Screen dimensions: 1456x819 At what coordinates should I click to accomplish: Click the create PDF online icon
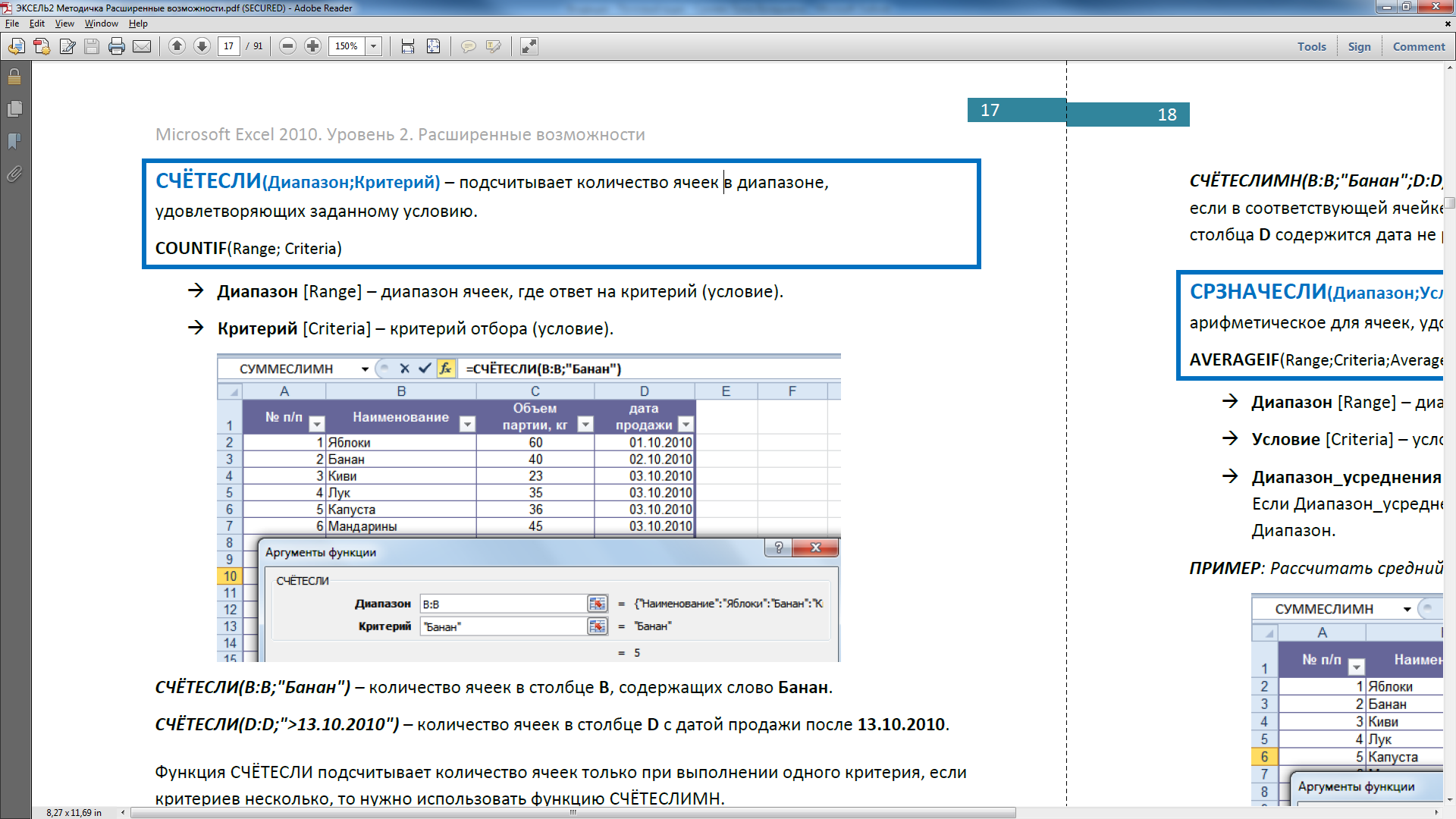[x=16, y=47]
